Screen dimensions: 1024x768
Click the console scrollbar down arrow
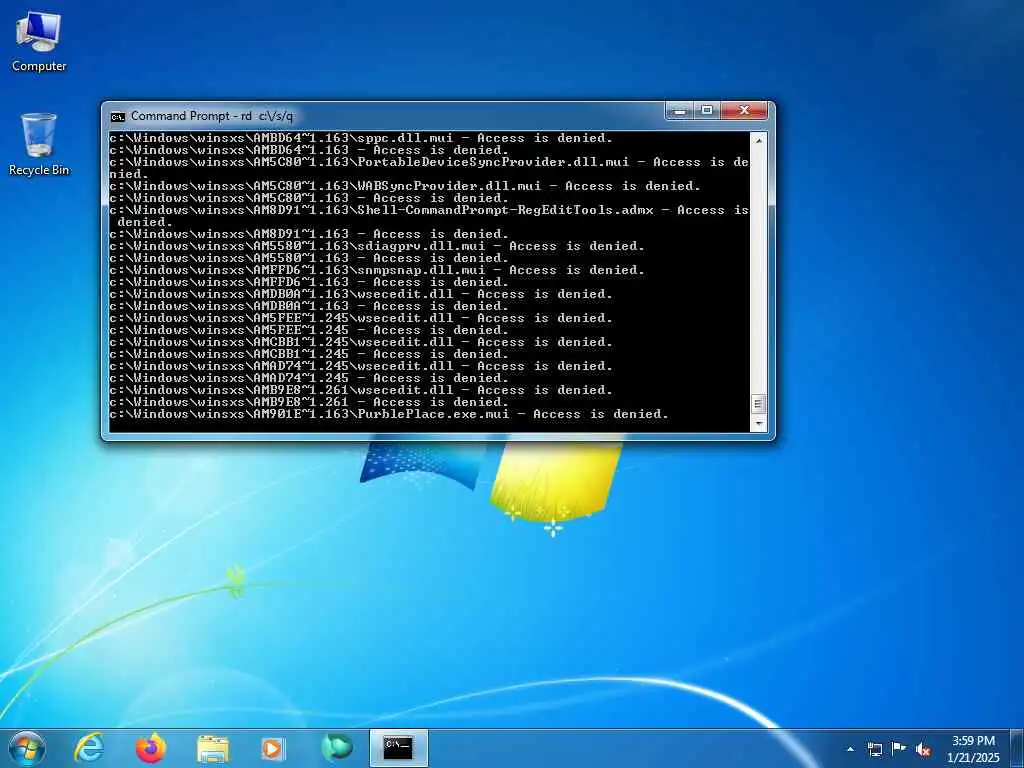click(x=758, y=424)
